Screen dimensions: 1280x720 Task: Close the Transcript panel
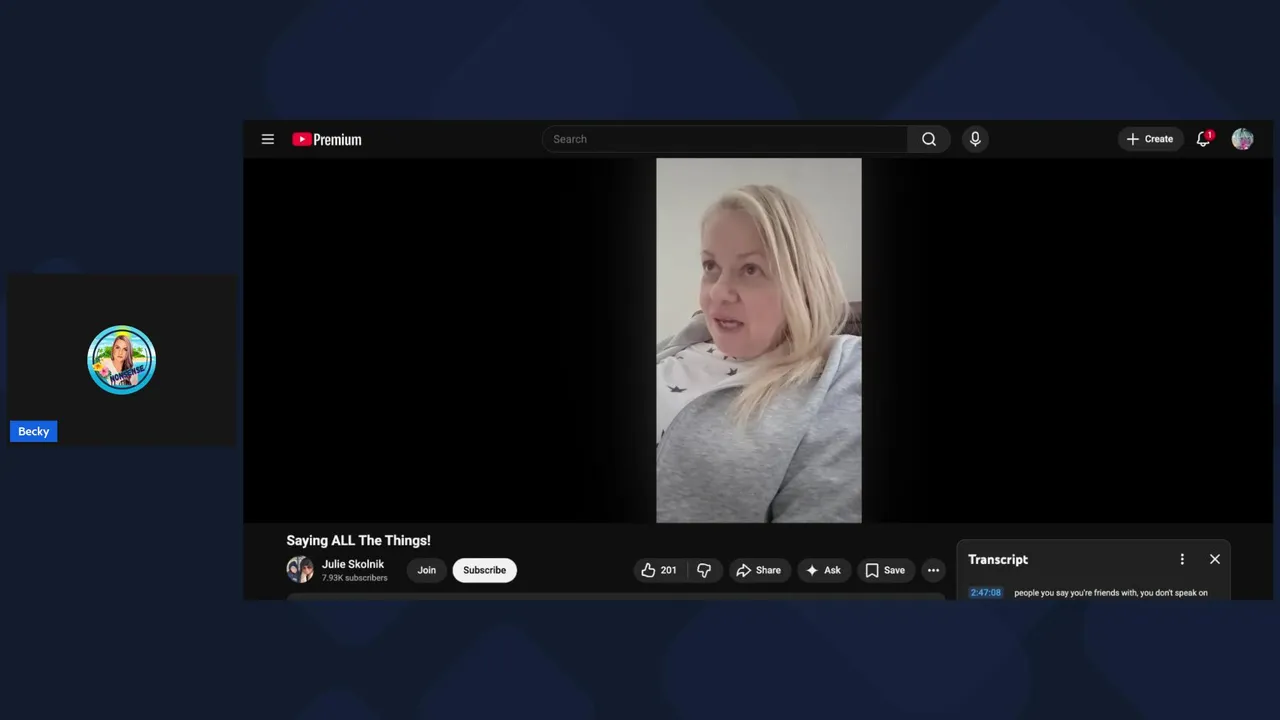click(1215, 559)
